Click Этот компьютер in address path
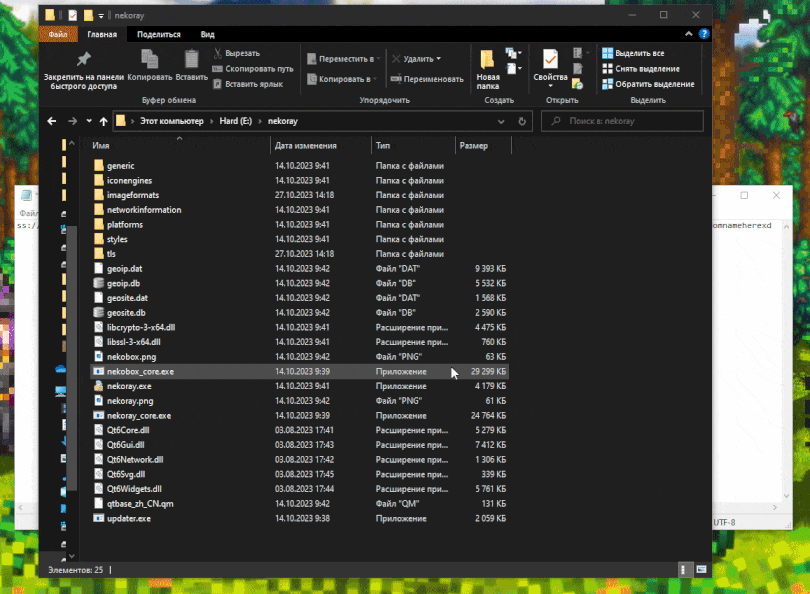Viewport: 810px width, 594px height. [172, 121]
